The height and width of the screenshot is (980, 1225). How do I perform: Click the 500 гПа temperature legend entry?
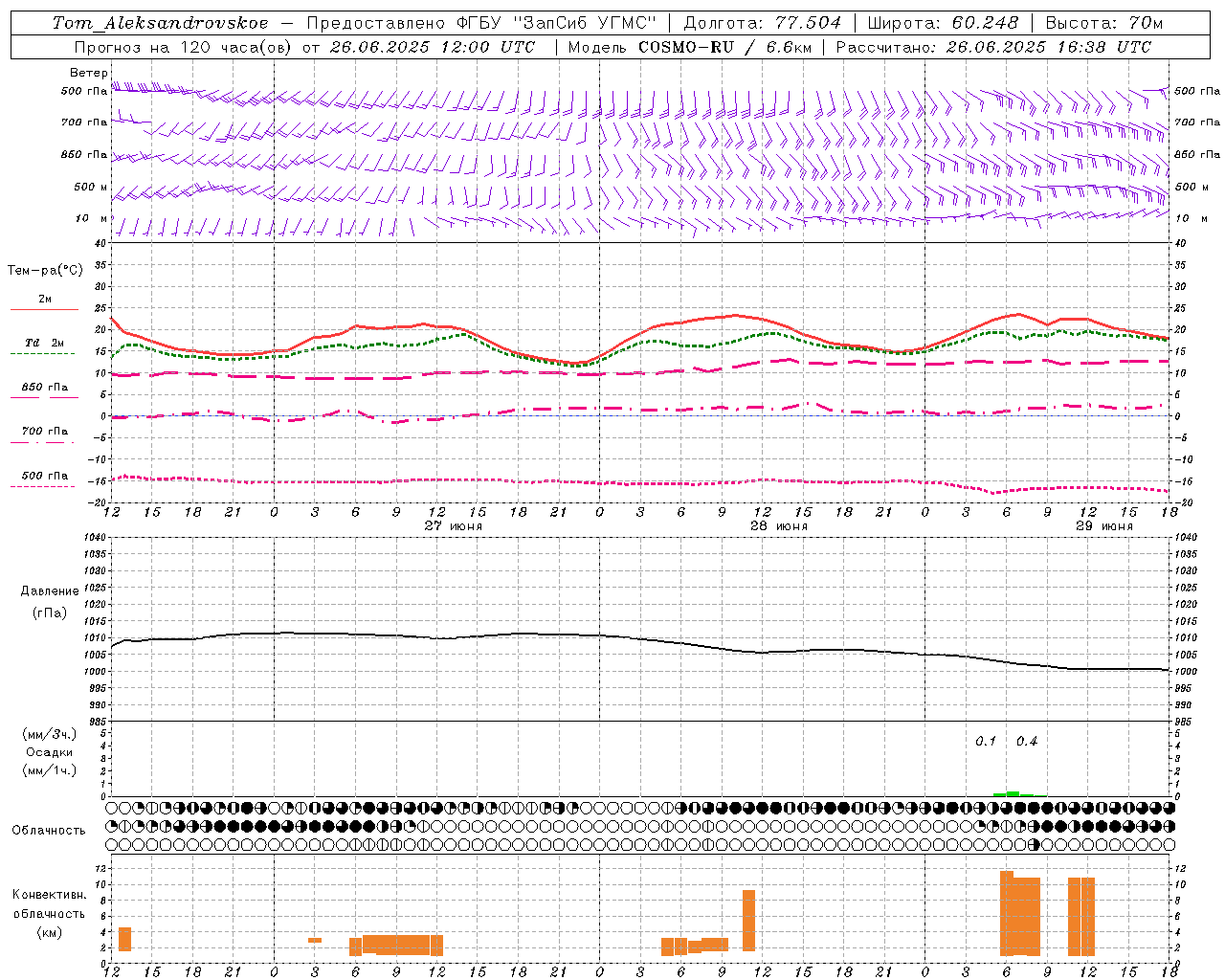point(45,476)
